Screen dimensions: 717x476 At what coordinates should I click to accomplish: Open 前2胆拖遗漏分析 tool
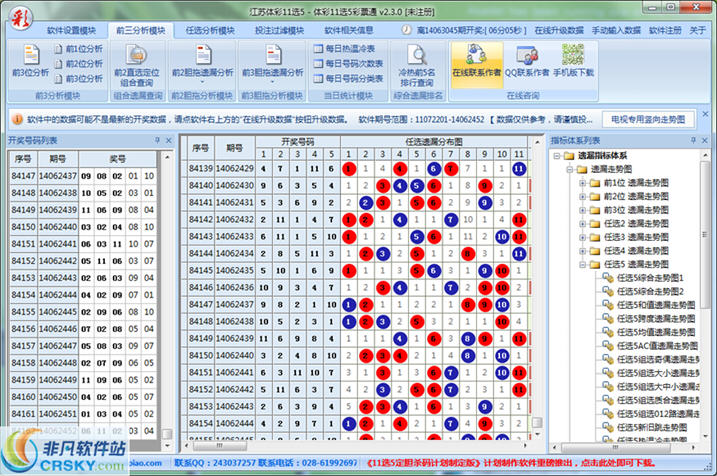click(203, 62)
